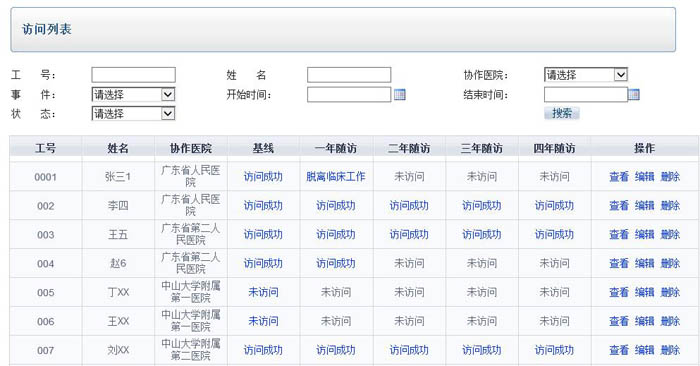Open 基线 未访问 link for 王XX
Screen dimensions: 700x366
point(263,321)
